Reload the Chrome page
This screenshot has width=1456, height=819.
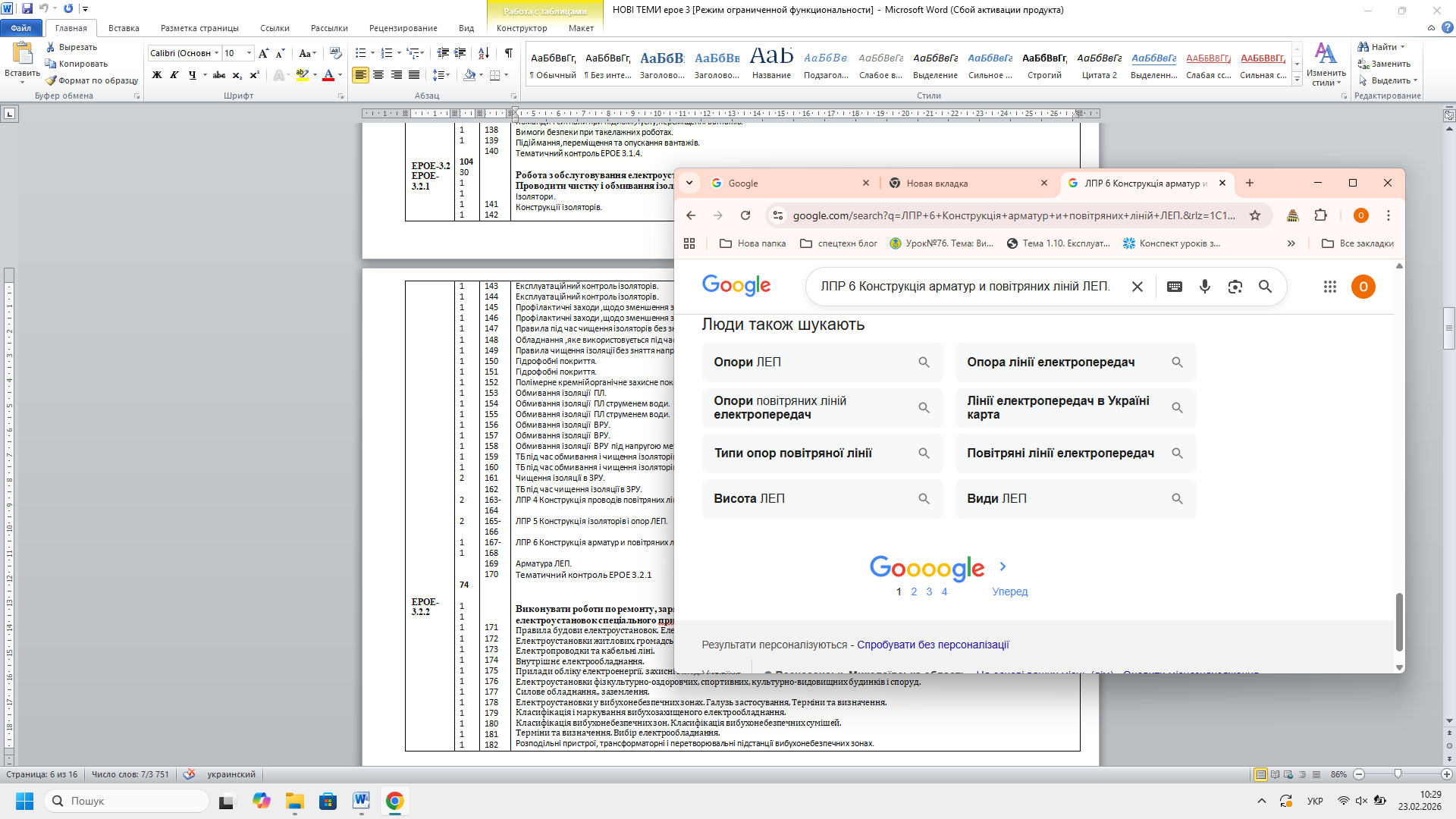(x=745, y=215)
